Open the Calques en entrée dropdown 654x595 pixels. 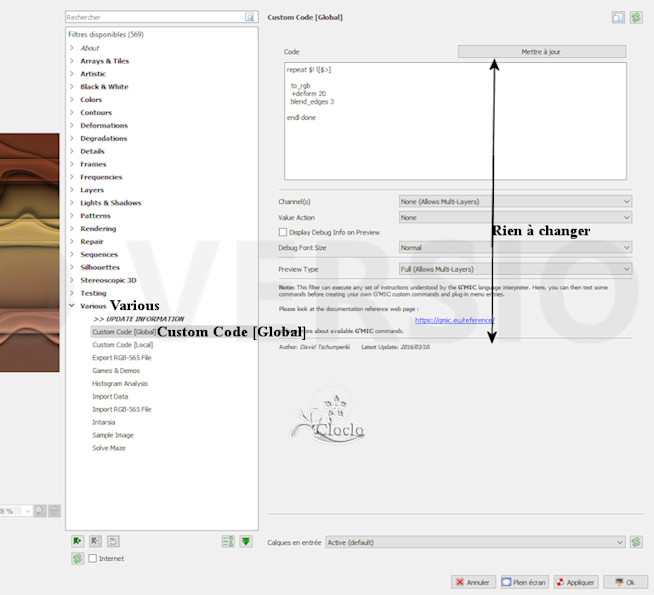click(475, 542)
